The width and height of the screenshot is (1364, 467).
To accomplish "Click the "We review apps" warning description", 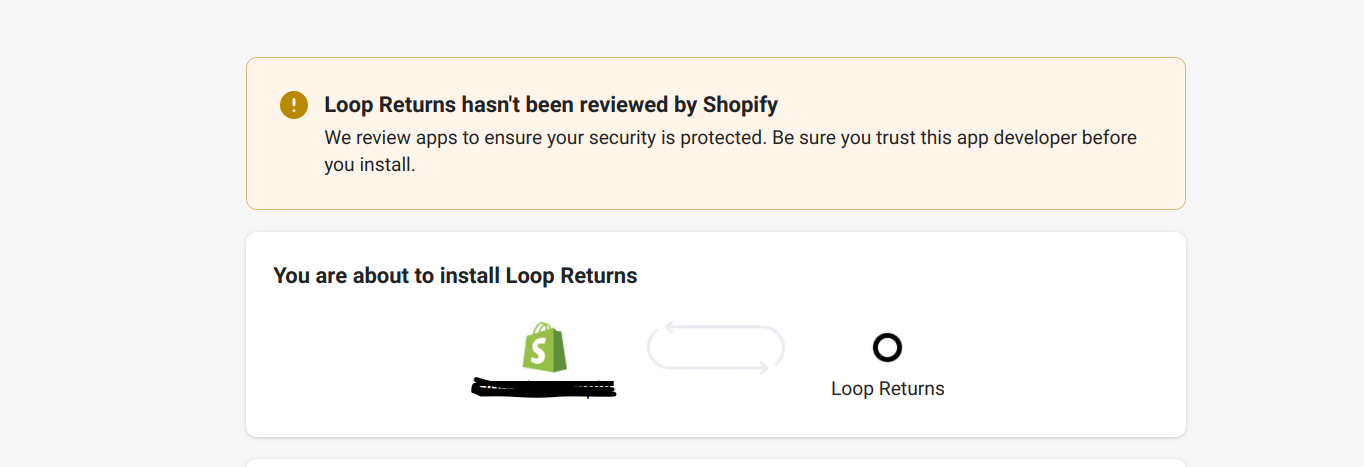I will pos(731,151).
